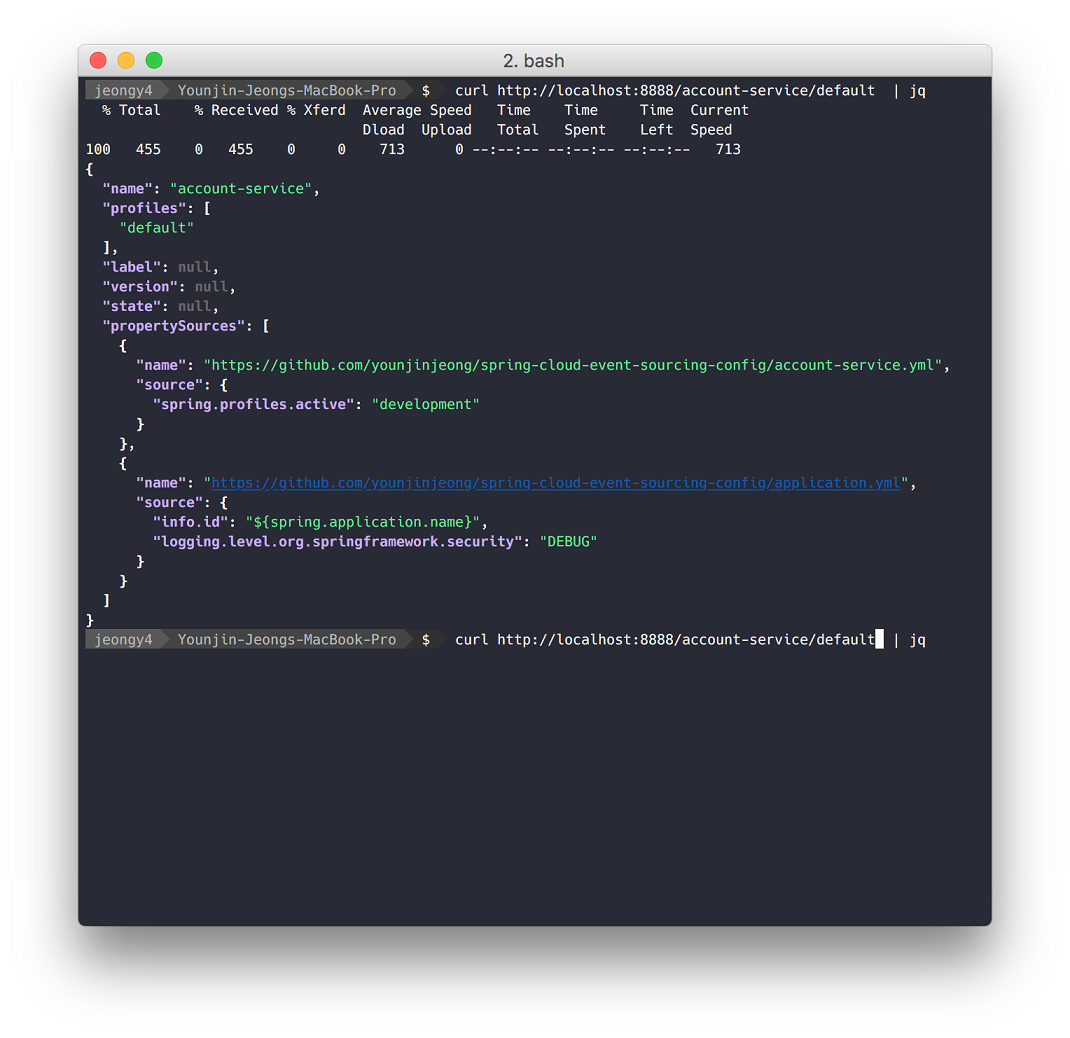Screen dimensions: 1070x1038
Task: Click the "label" key in the JSON output
Action: (131, 267)
